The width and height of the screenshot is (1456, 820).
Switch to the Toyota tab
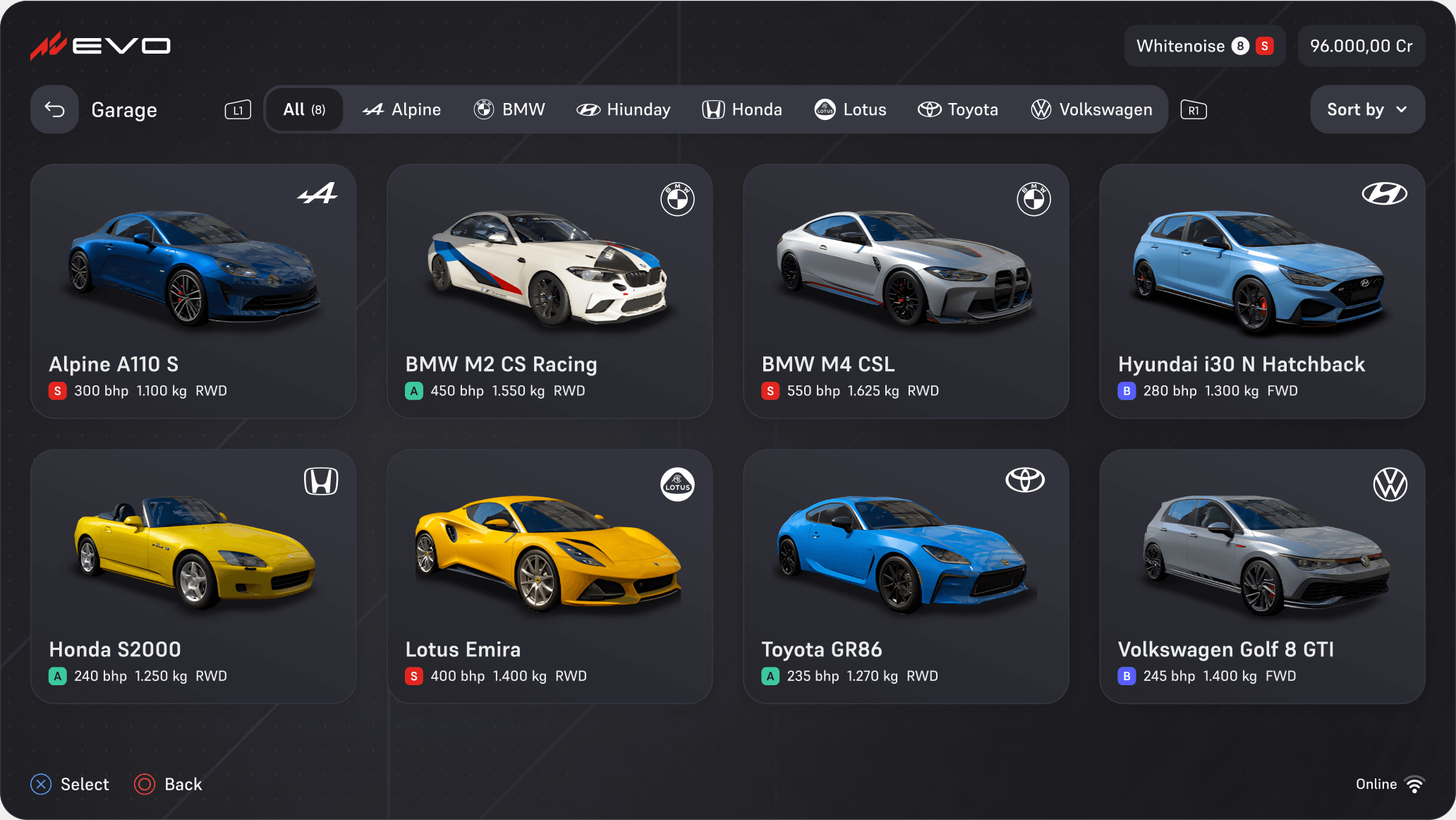958,109
